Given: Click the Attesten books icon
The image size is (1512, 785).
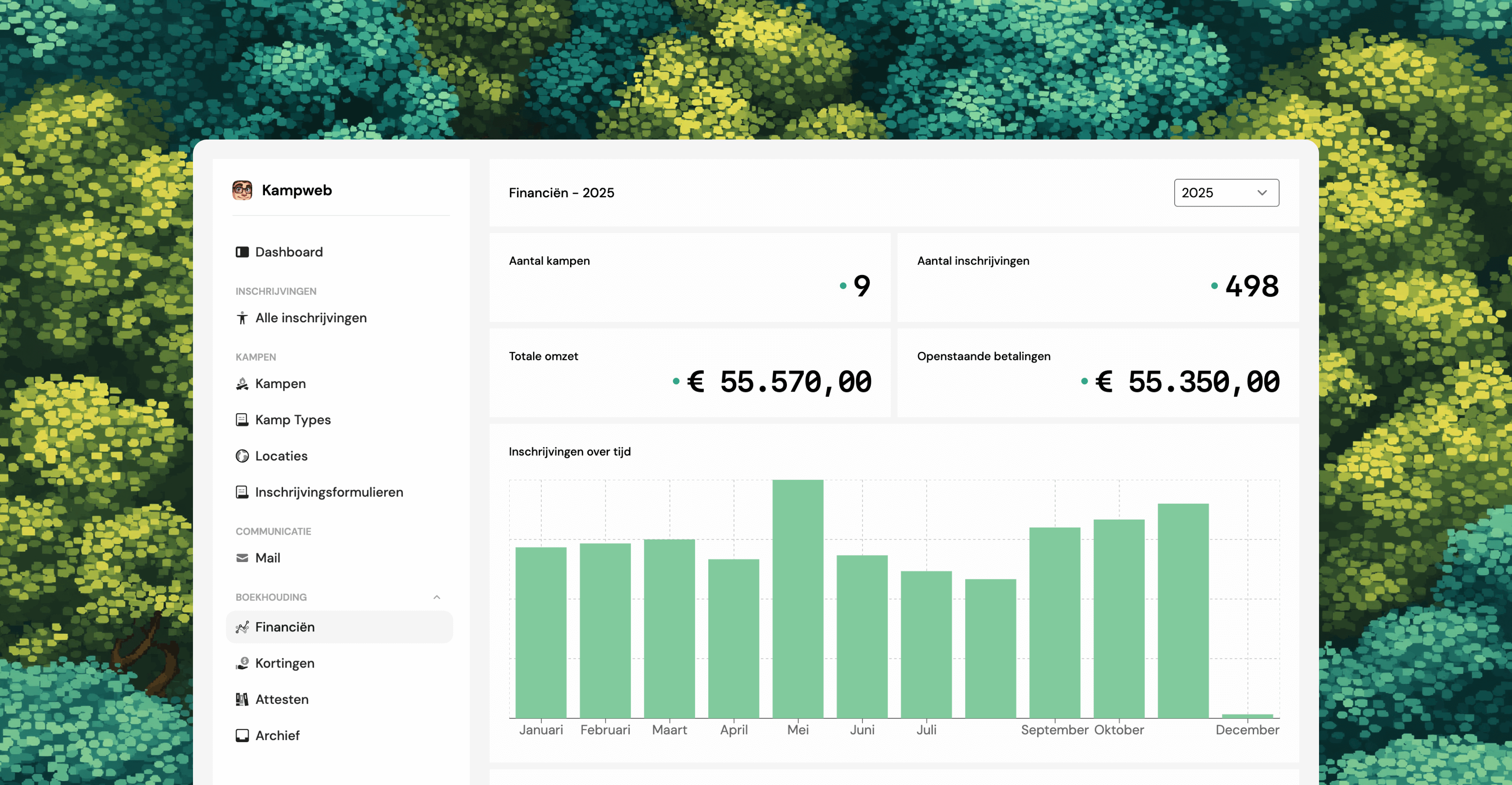Looking at the screenshot, I should (x=242, y=699).
